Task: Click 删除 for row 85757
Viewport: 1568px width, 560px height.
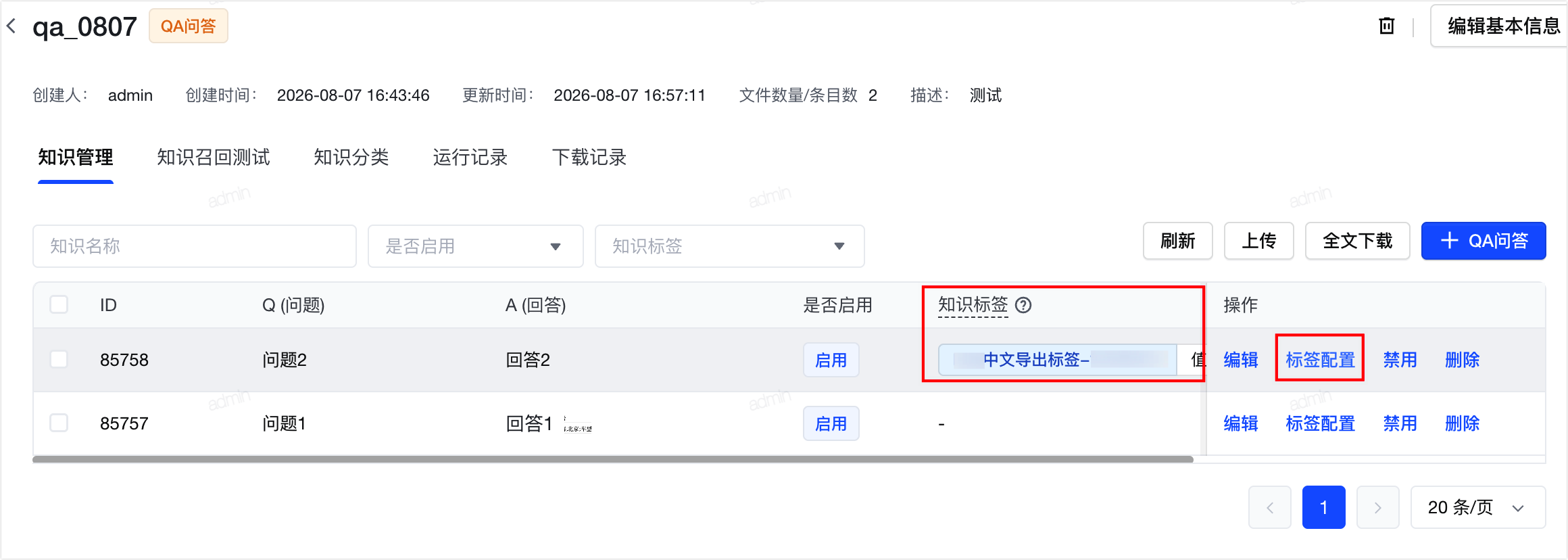Action: 1463,423
